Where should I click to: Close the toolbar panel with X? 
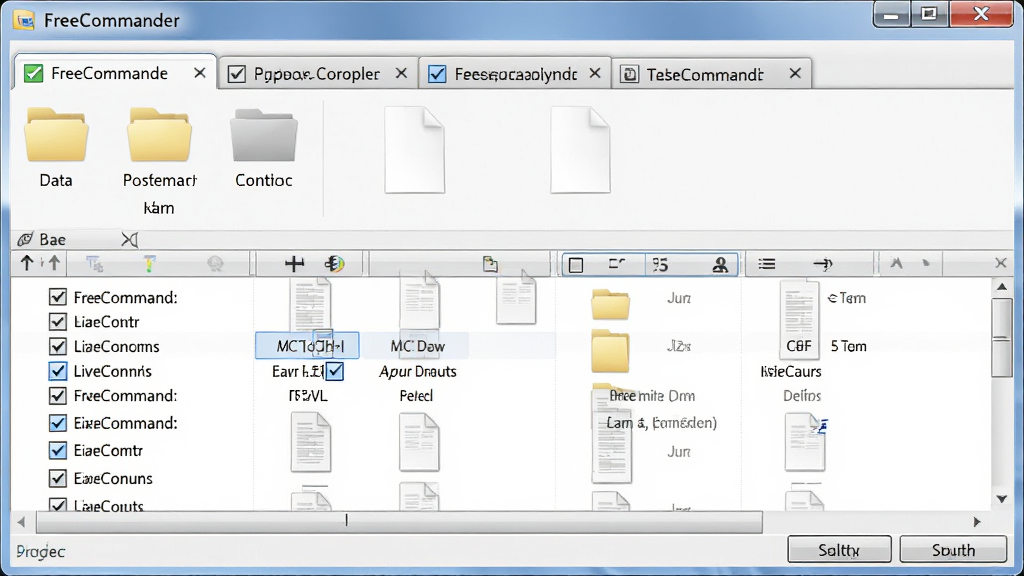click(x=1000, y=263)
